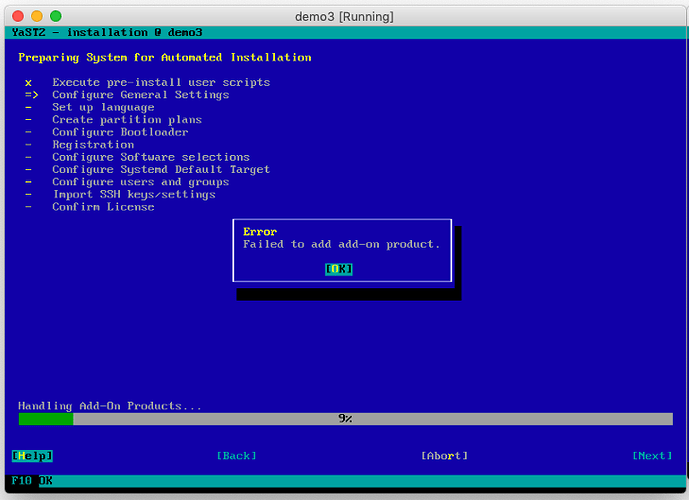Proceed with the Next button
Image resolution: width=689 pixels, height=500 pixels.
pyautogui.click(x=652, y=456)
